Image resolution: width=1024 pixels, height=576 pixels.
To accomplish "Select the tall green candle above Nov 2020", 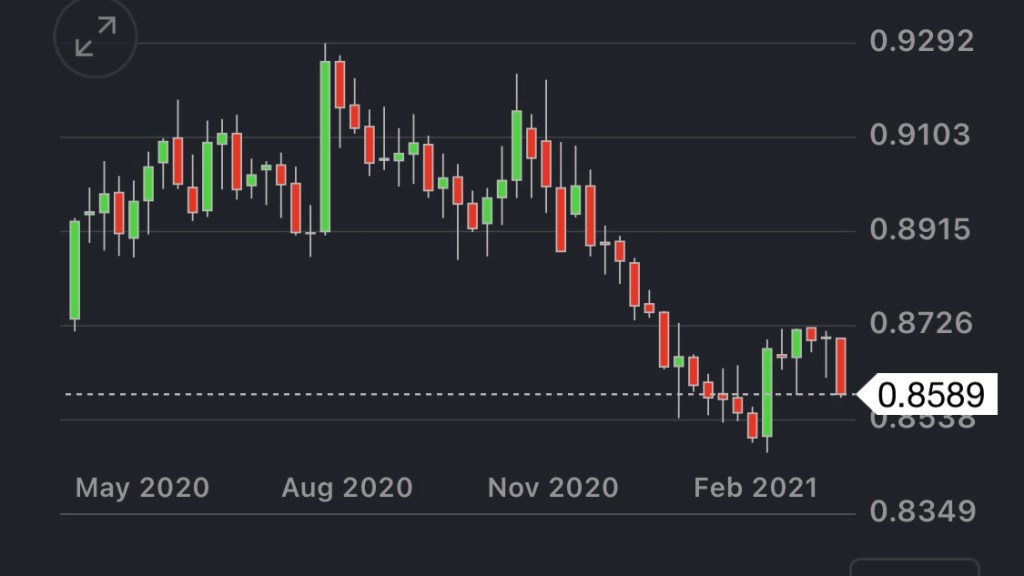I will click(x=517, y=145).
